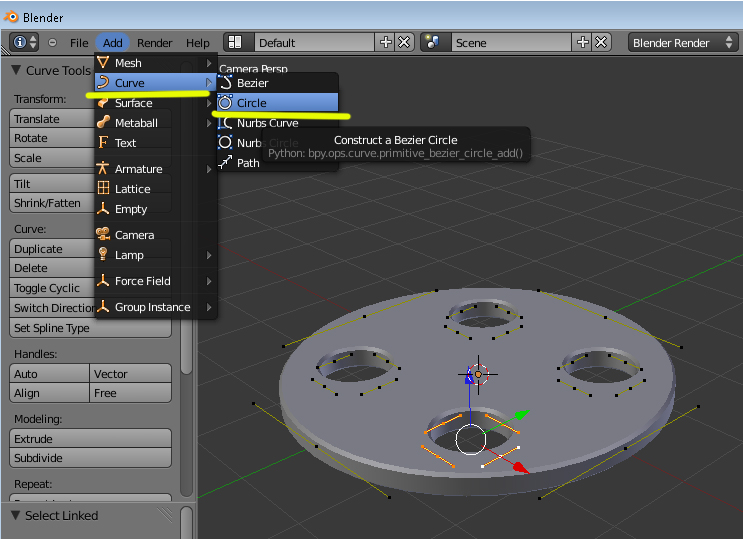Click the Tilt button
The width and height of the screenshot is (743, 539).
click(52, 183)
